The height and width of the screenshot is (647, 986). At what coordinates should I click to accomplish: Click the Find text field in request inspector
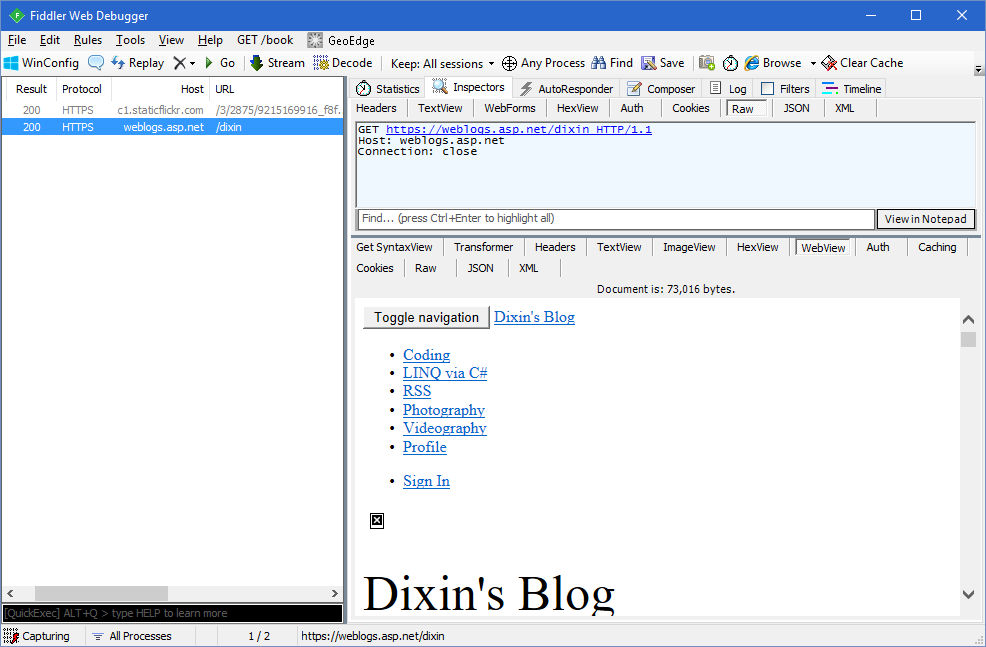[x=616, y=219]
